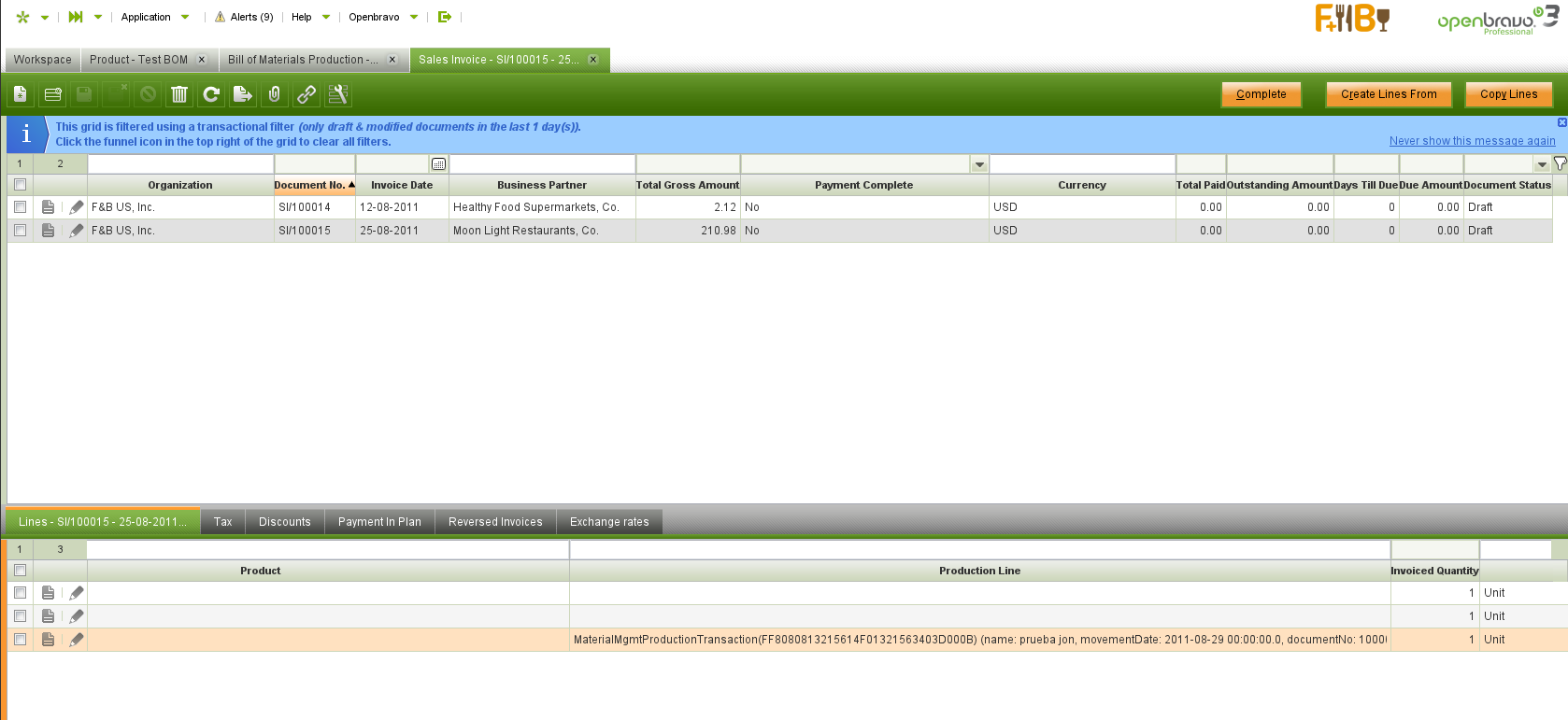Image resolution: width=1568 pixels, height=720 pixels.
Task: Open the quick launch skip-forward icon
Action: [76, 17]
